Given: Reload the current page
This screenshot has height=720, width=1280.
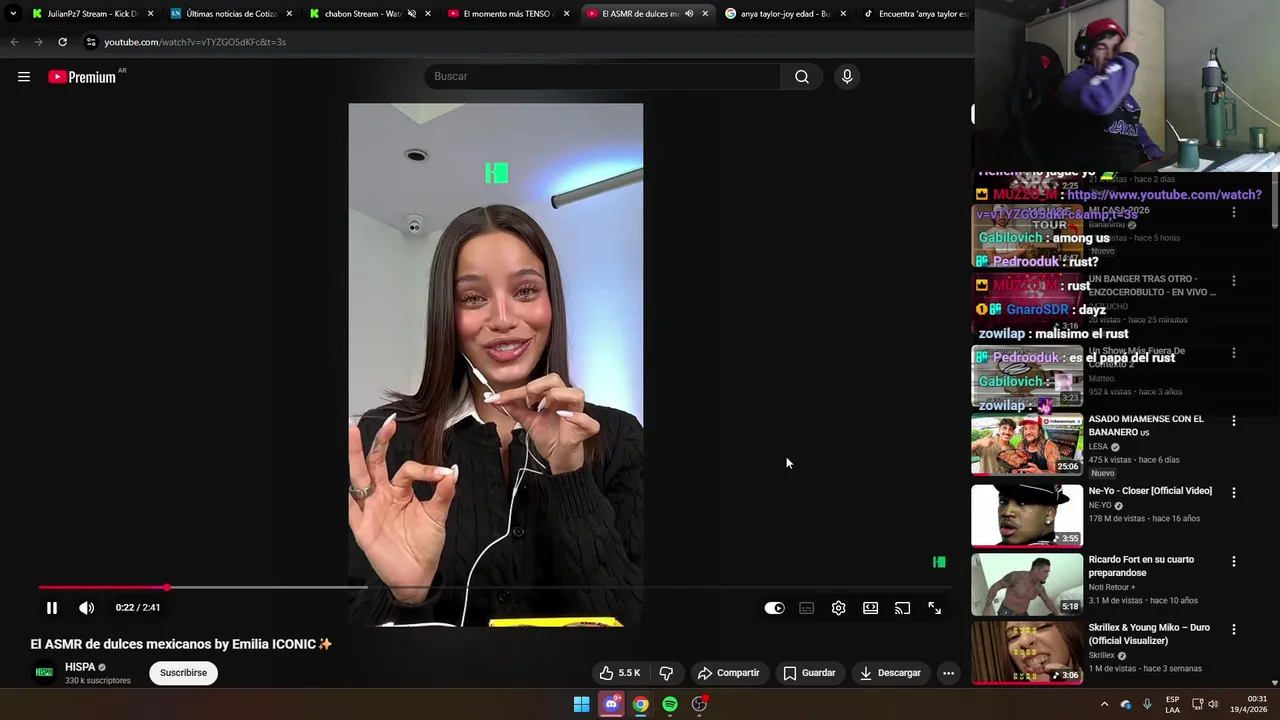Looking at the screenshot, I should click(x=62, y=42).
